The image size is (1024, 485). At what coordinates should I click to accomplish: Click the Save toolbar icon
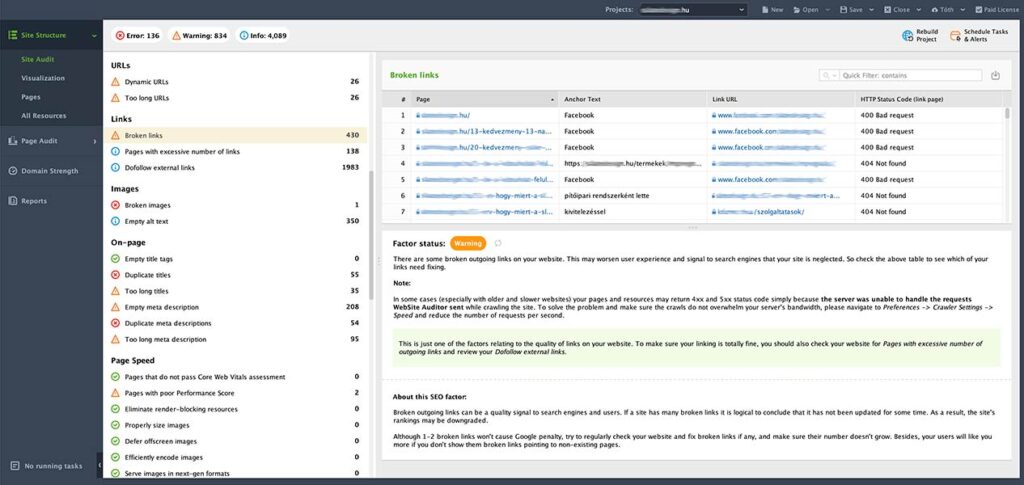pyautogui.click(x=843, y=10)
